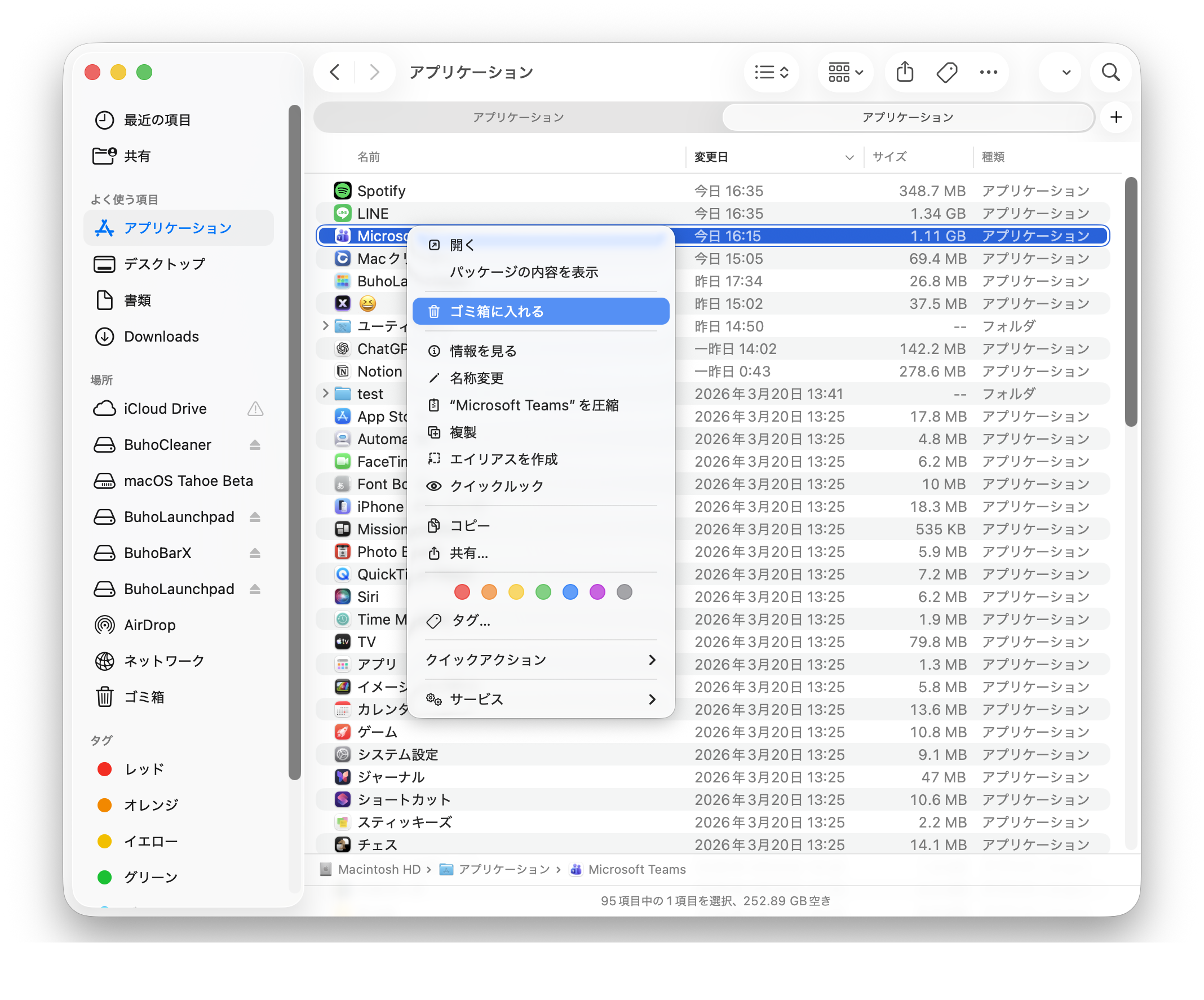Apply green tag color in context menu
The image size is (1204, 1000).
click(543, 592)
